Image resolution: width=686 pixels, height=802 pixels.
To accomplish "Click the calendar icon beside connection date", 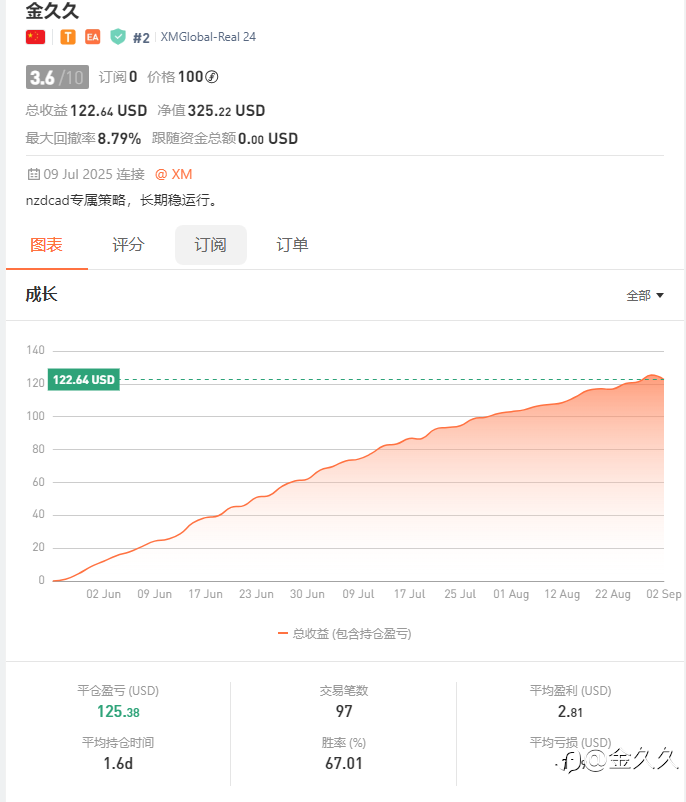I will [x=33, y=174].
